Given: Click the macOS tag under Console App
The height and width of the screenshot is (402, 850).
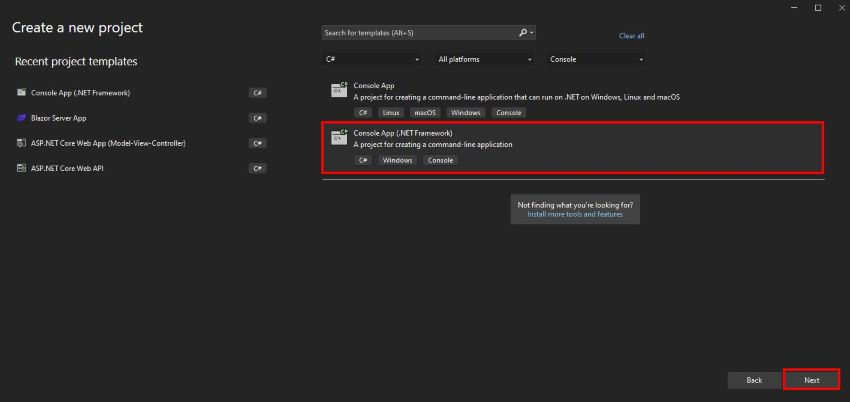Looking at the screenshot, I should coord(425,113).
